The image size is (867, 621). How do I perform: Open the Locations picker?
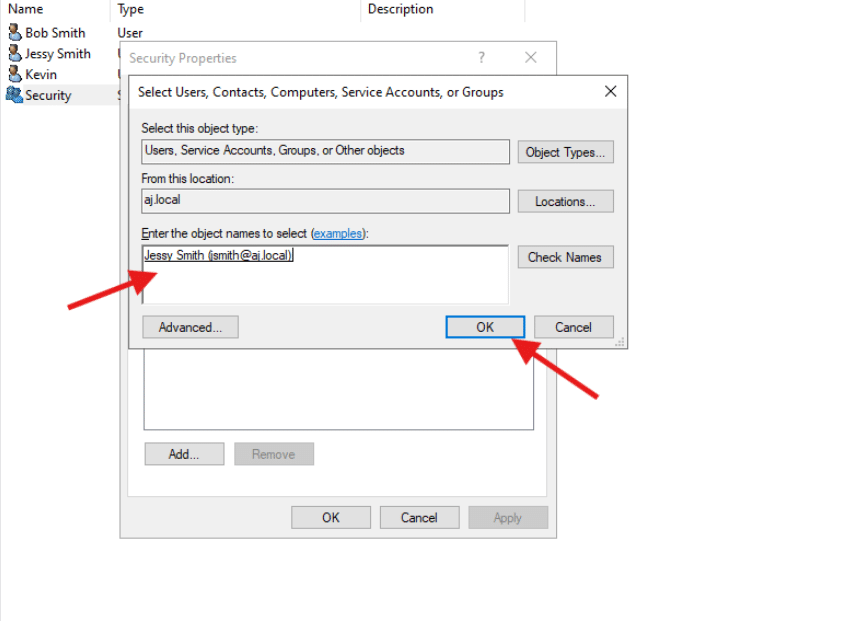pos(565,201)
